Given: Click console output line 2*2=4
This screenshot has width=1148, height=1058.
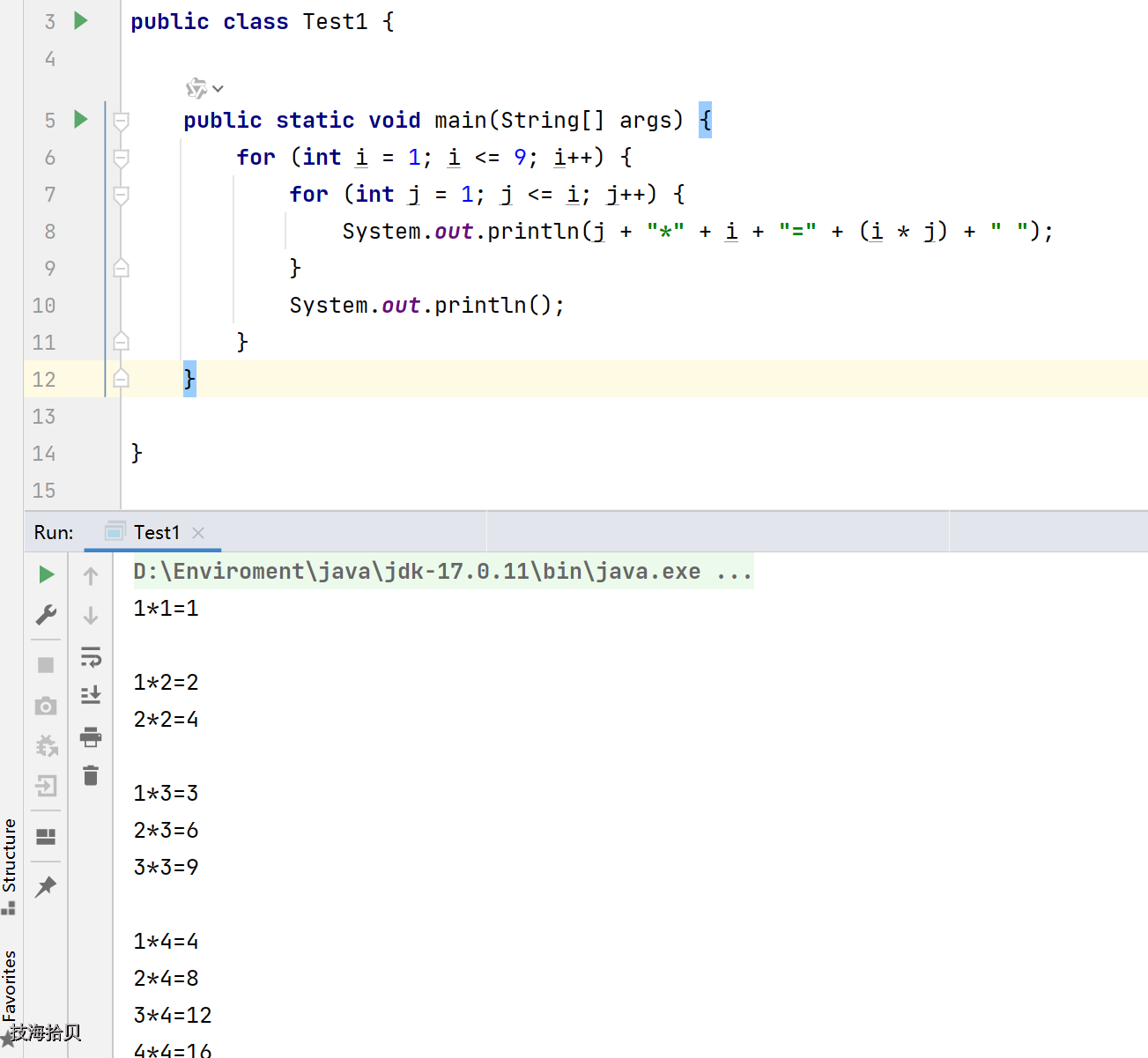Looking at the screenshot, I should click(167, 719).
